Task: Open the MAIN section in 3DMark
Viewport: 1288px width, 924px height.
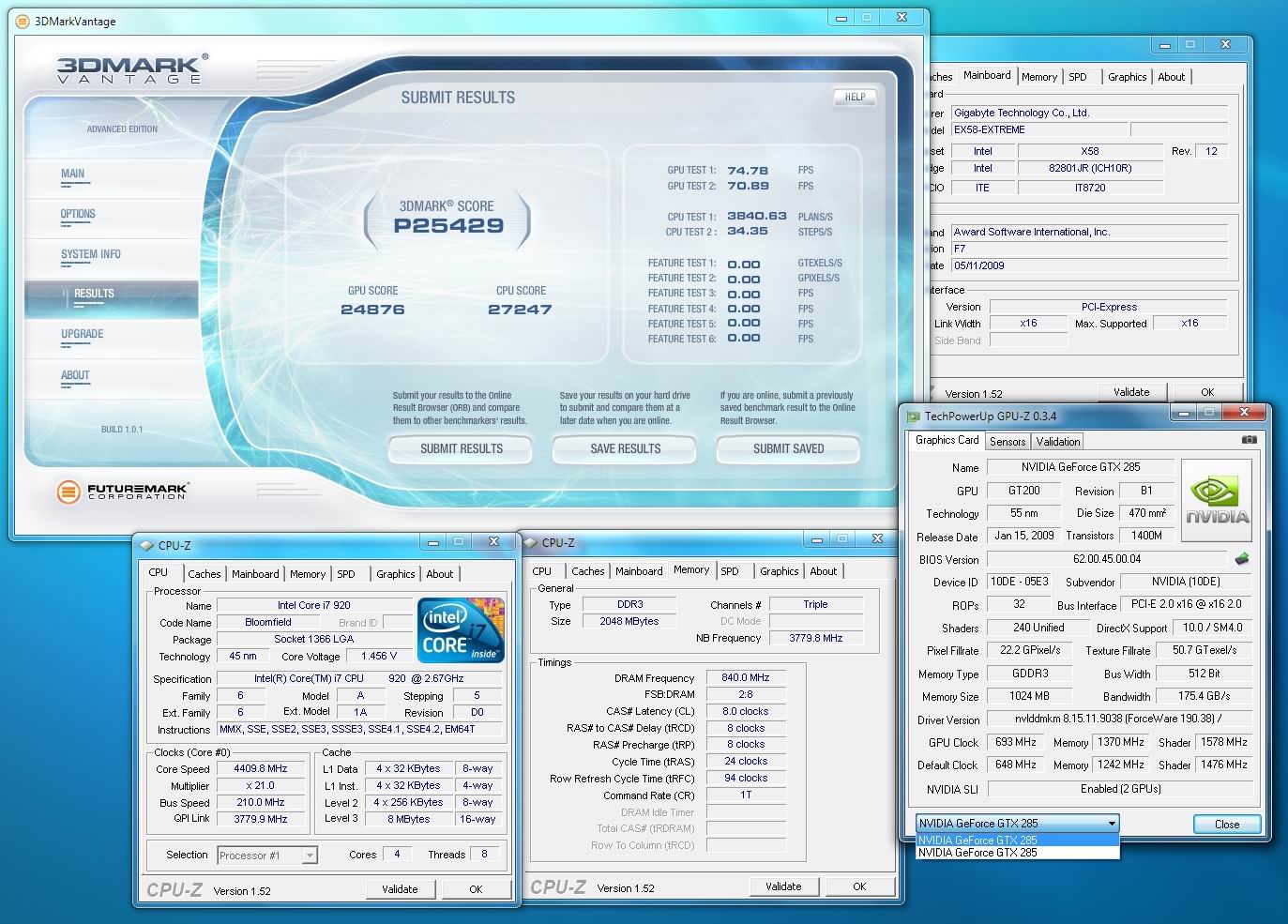Action: pos(72,174)
